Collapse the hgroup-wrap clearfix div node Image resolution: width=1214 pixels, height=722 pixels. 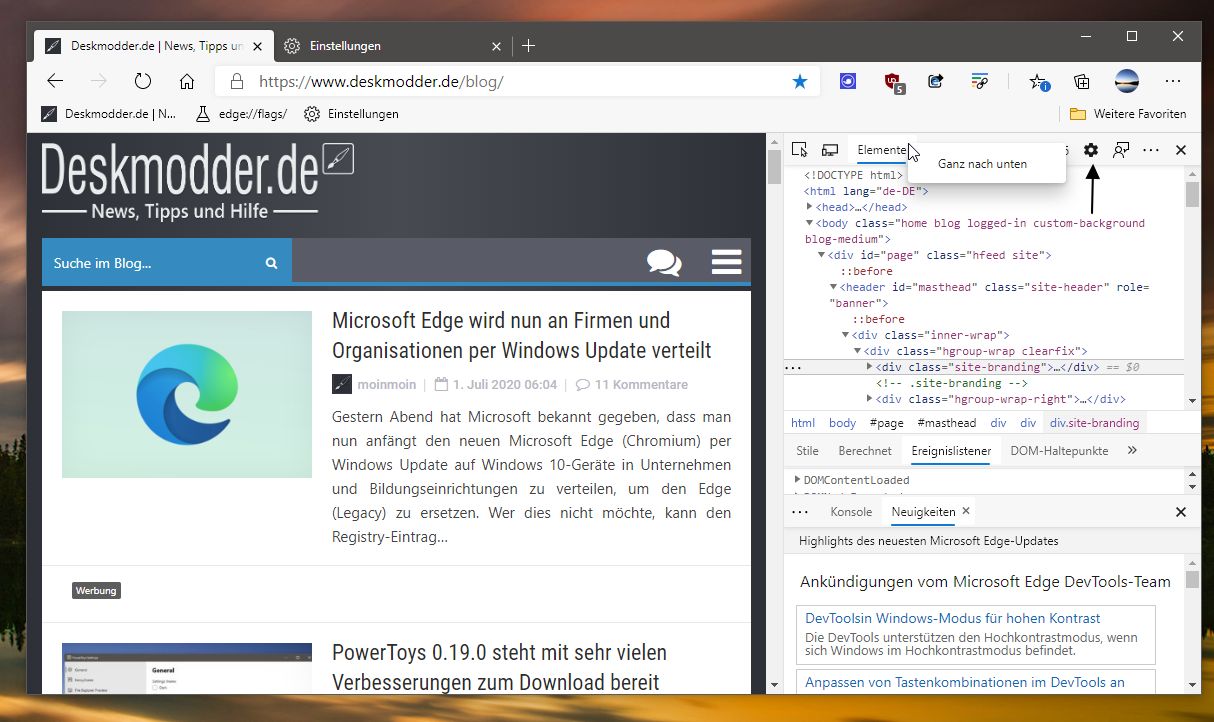point(858,351)
